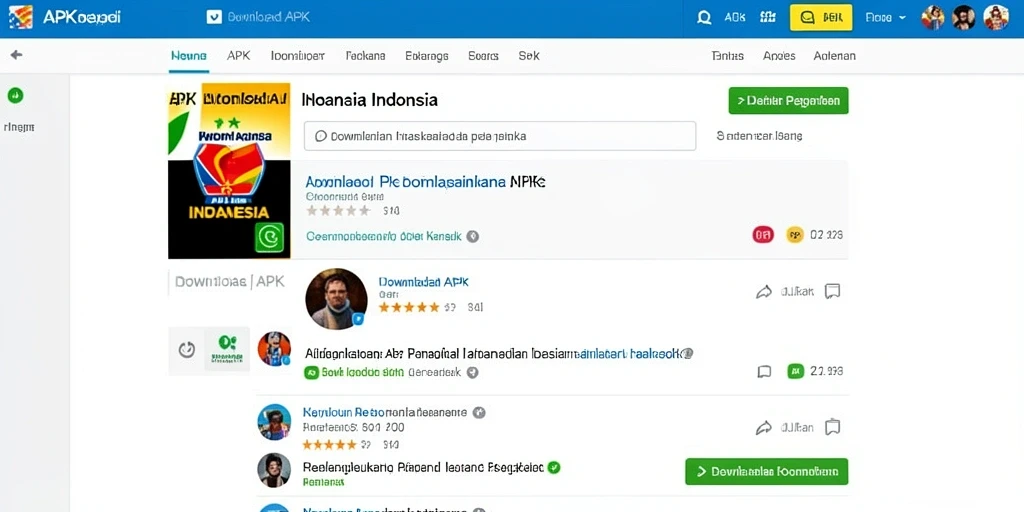Viewport: 1024px width, 512px height.
Task: Click comment icon next to 22.938 count
Action: pos(764,372)
